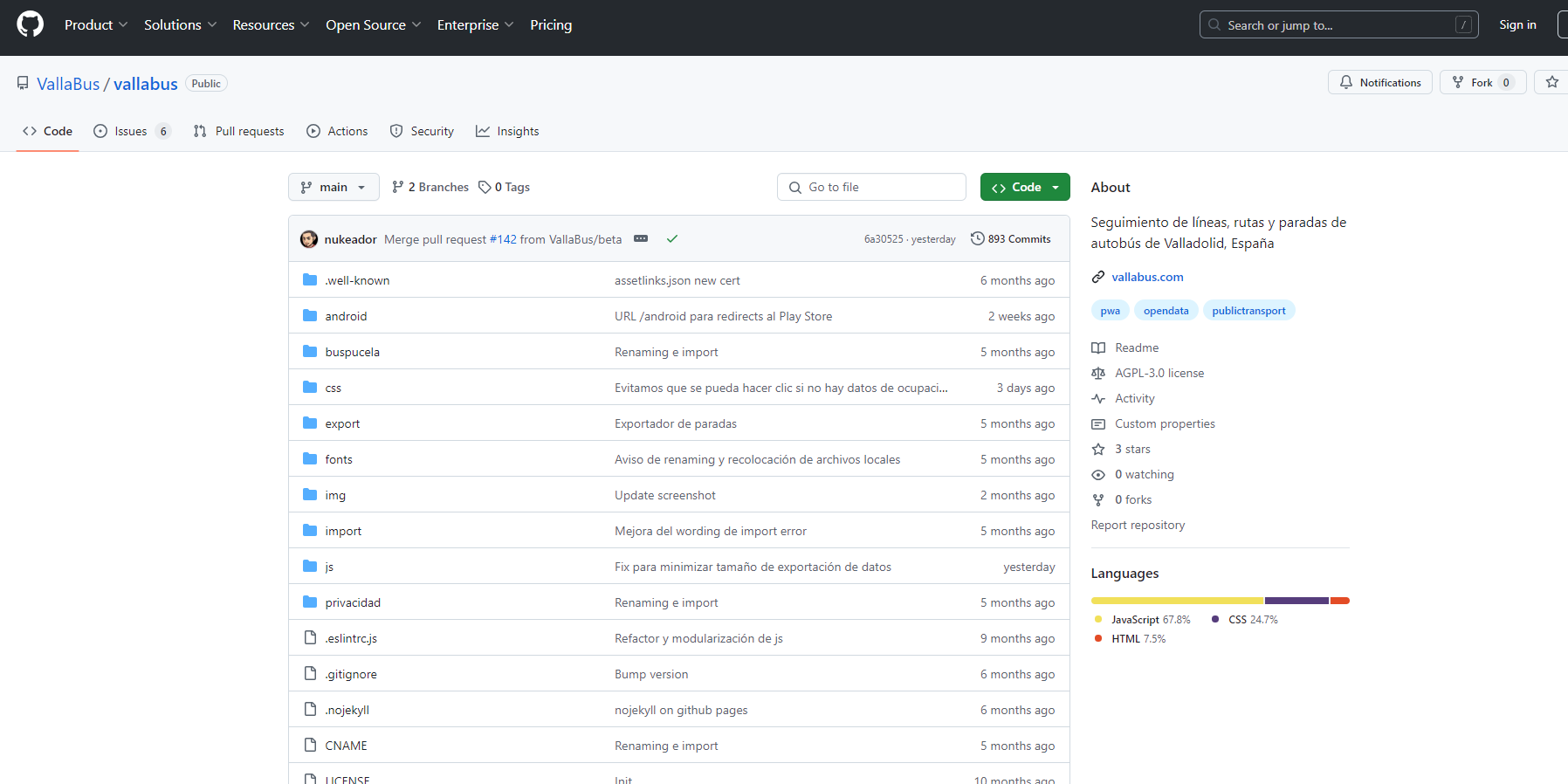The image size is (1568, 784).
Task: Open the green Code dropdown button
Action: [1025, 187]
